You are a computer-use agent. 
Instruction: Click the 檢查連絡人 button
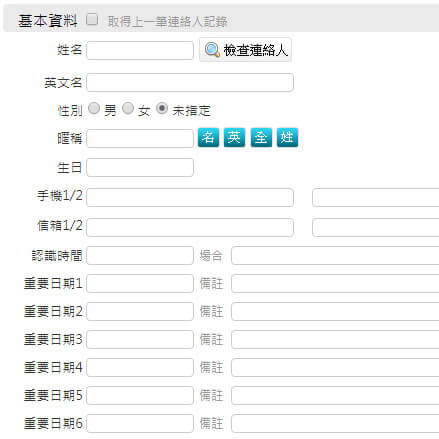tap(245, 50)
